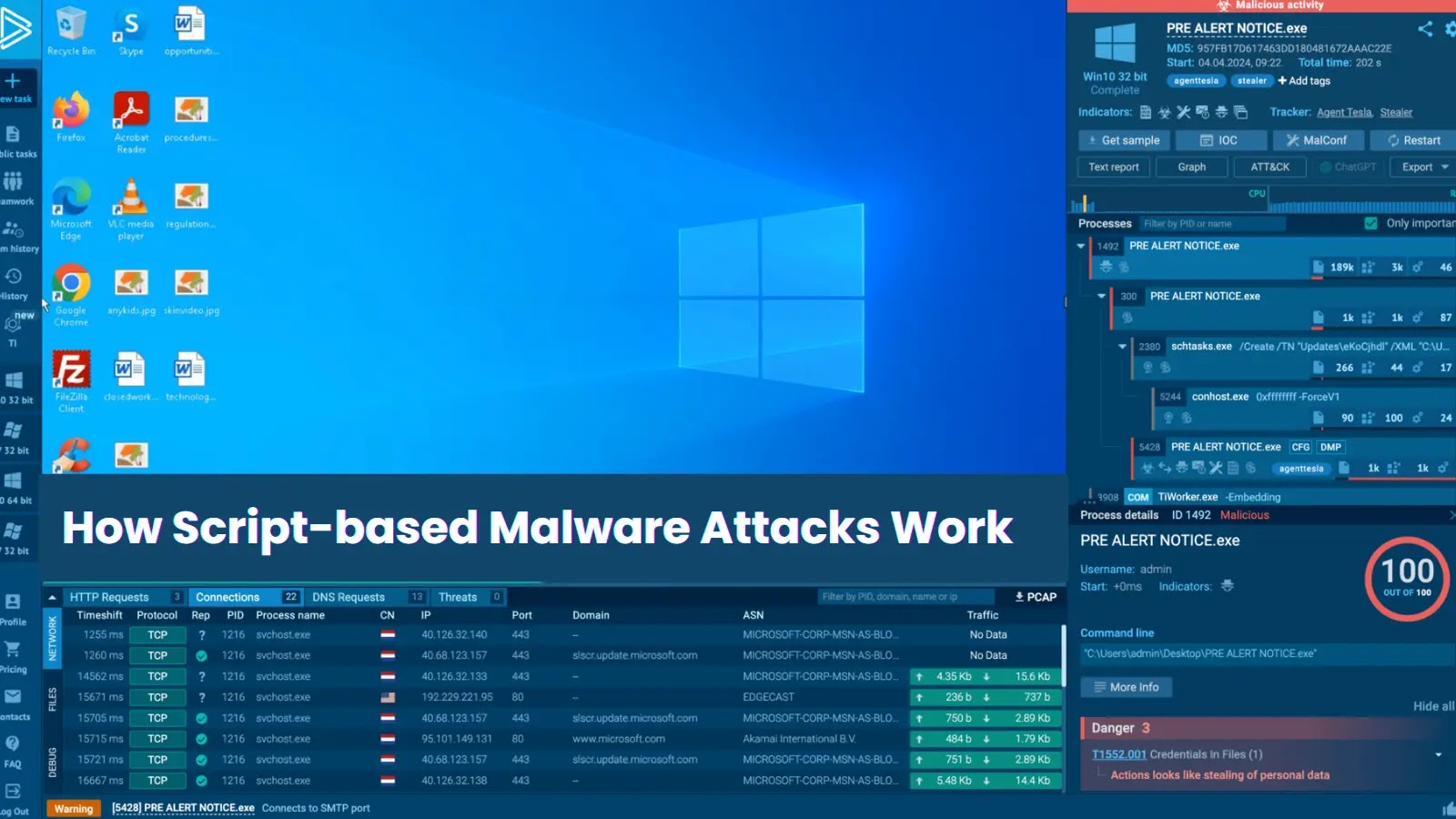Download the PCAP capture file

(x=1035, y=596)
